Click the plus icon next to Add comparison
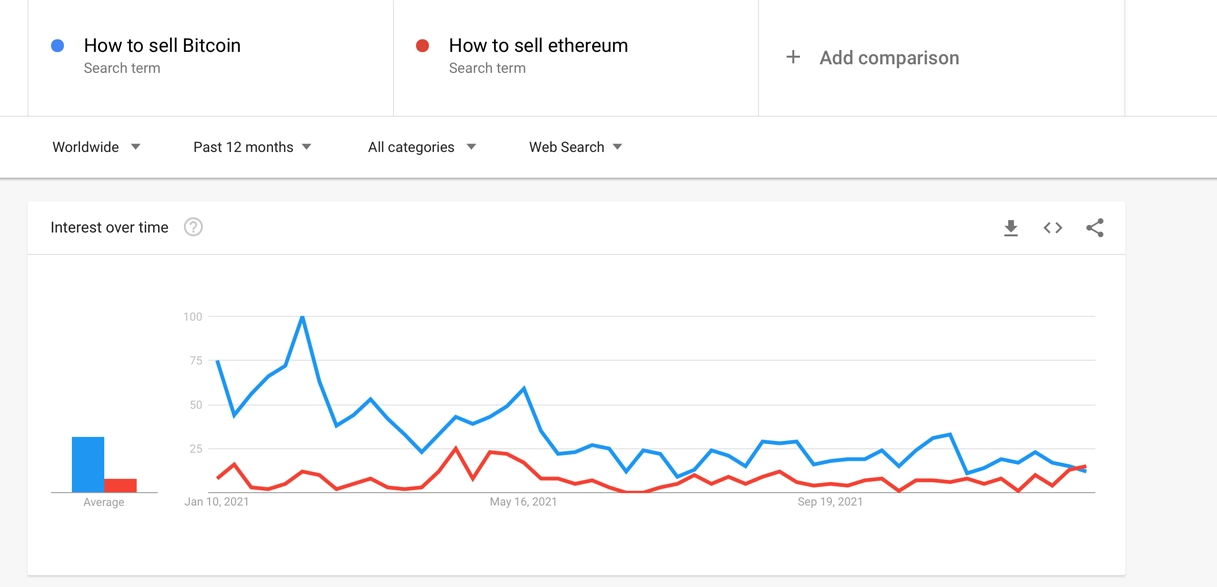The image size is (1217, 587). coord(793,57)
